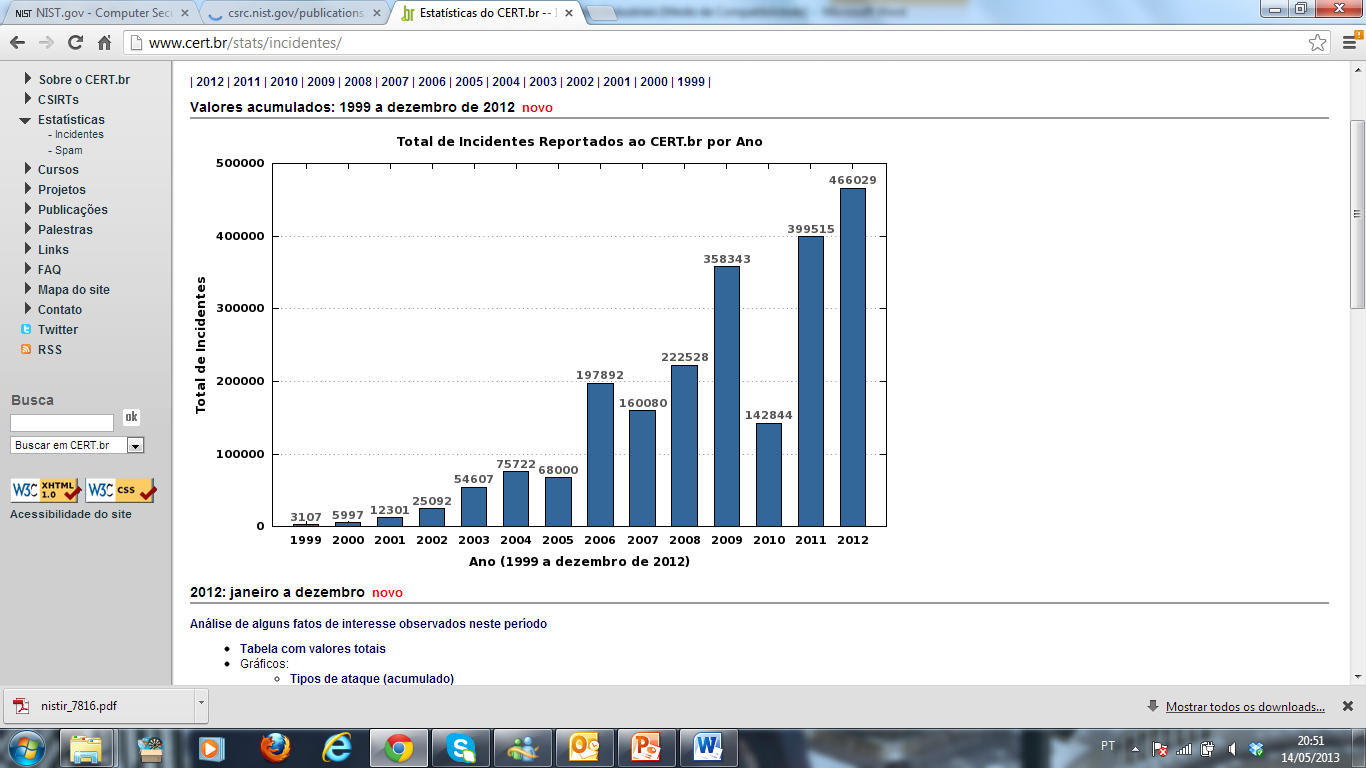Image resolution: width=1366 pixels, height=768 pixels.
Task: Reload the page with refresh icon
Action: tap(75, 43)
